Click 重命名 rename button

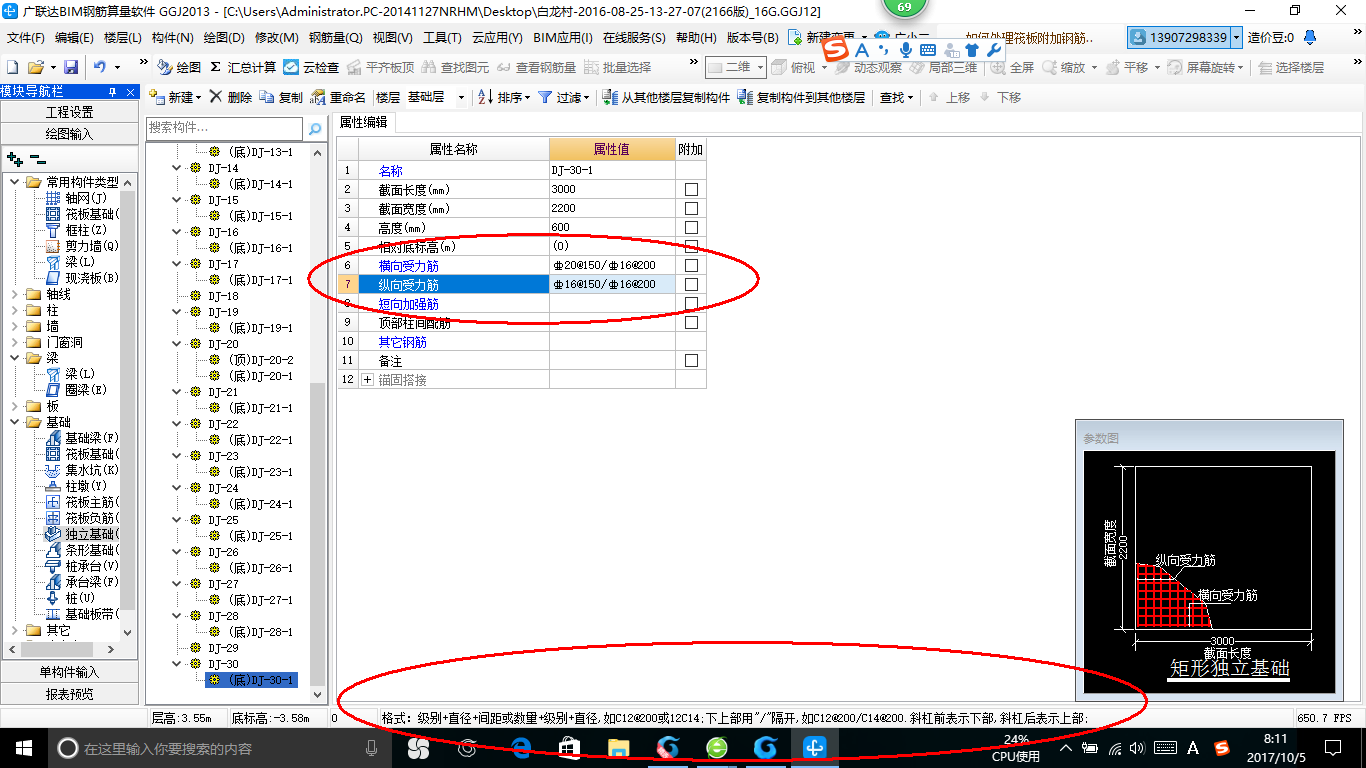338,97
